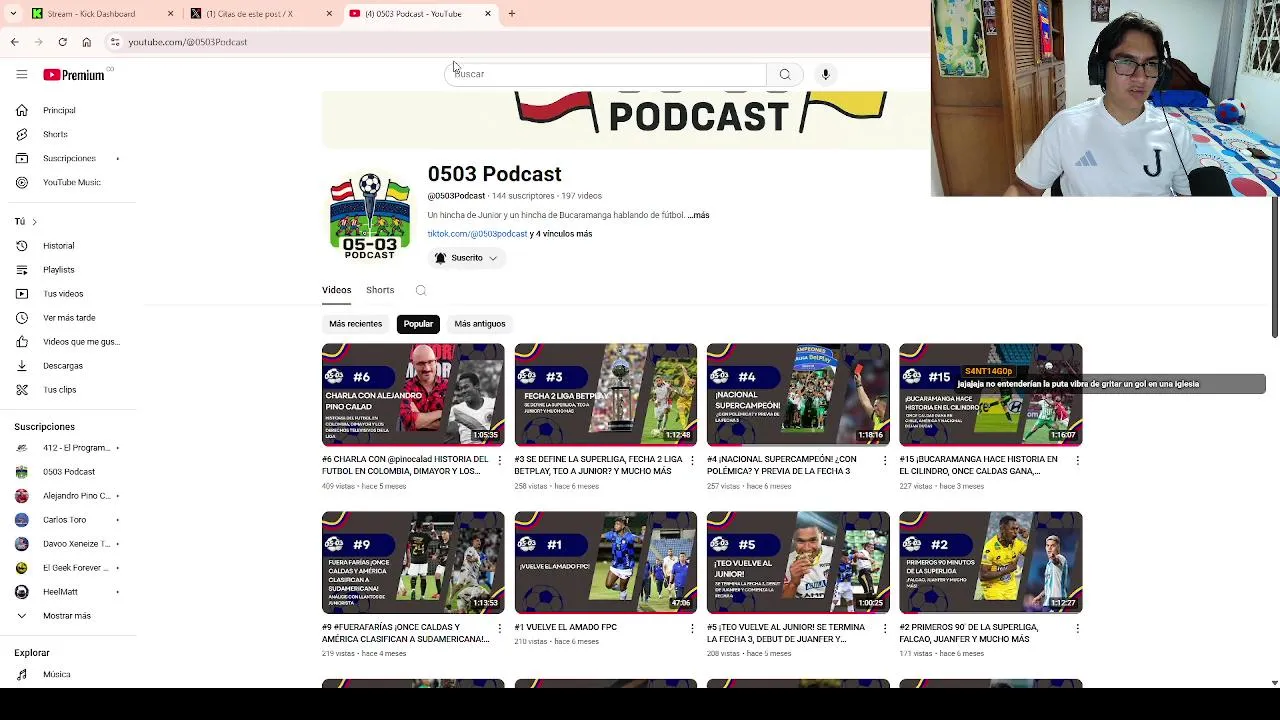Open options menu for #1 VUELVE EL AMADO FPC
This screenshot has height=720, width=1280.
692,628
